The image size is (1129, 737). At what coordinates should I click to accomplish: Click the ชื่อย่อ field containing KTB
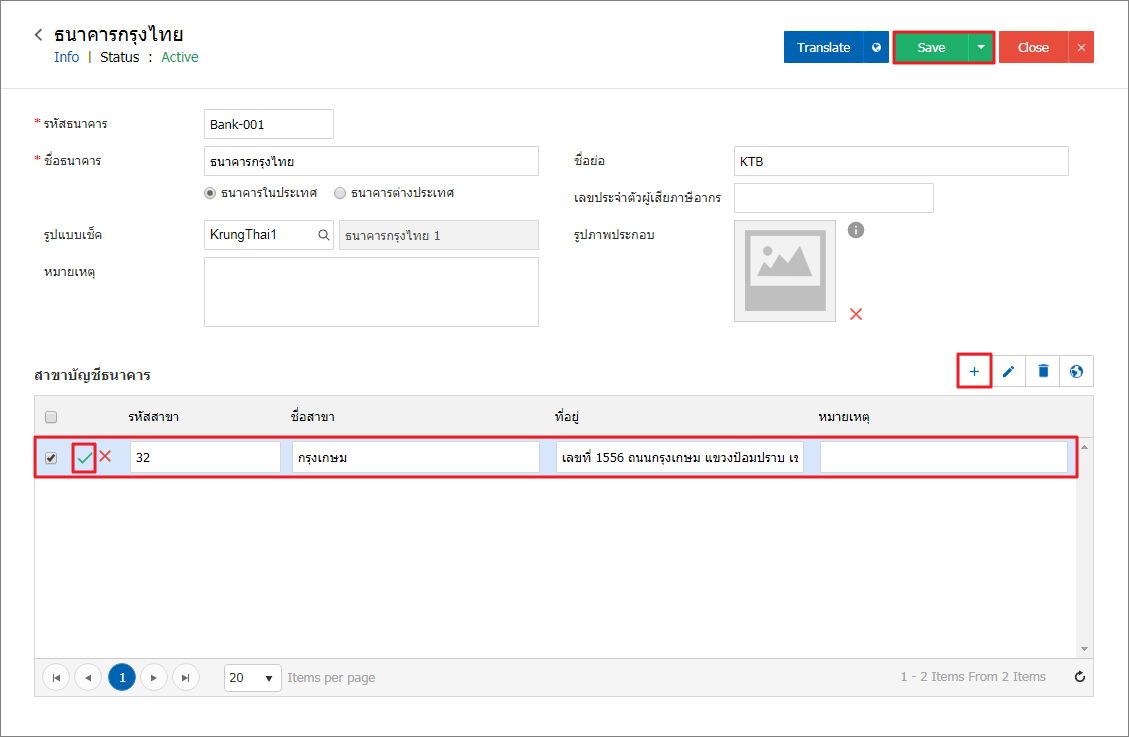[x=901, y=161]
